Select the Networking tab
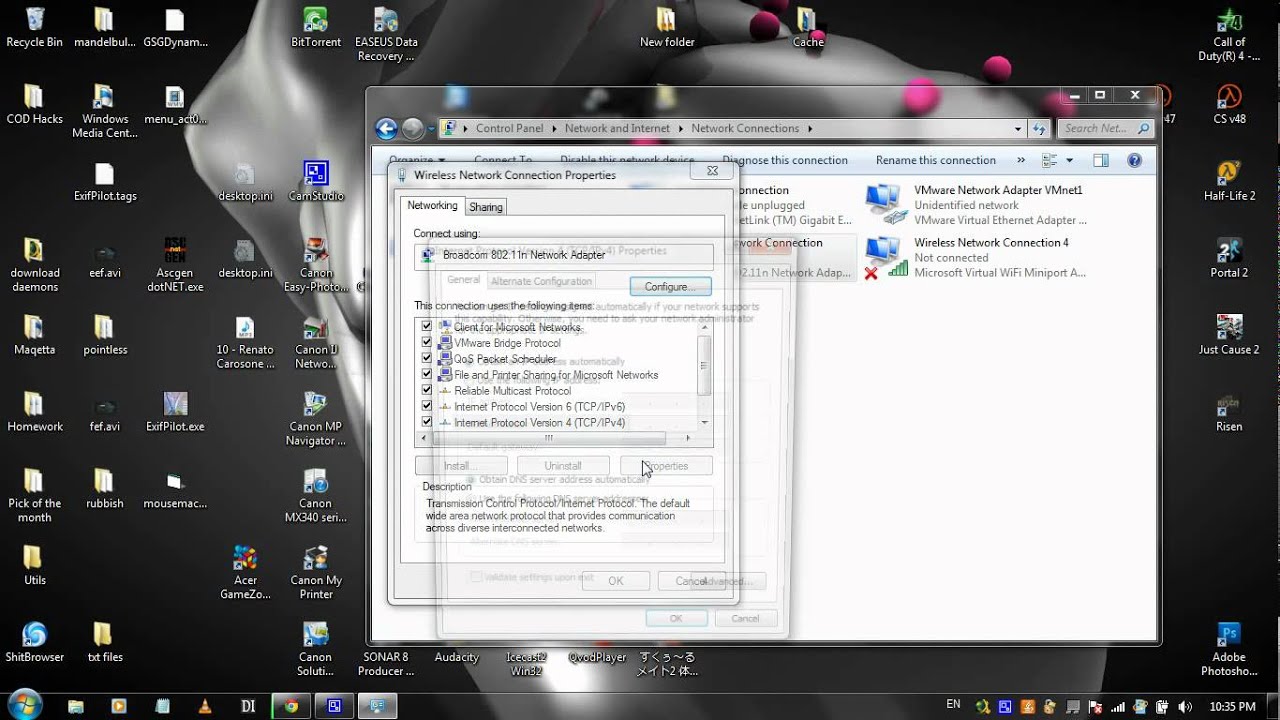 coord(432,205)
